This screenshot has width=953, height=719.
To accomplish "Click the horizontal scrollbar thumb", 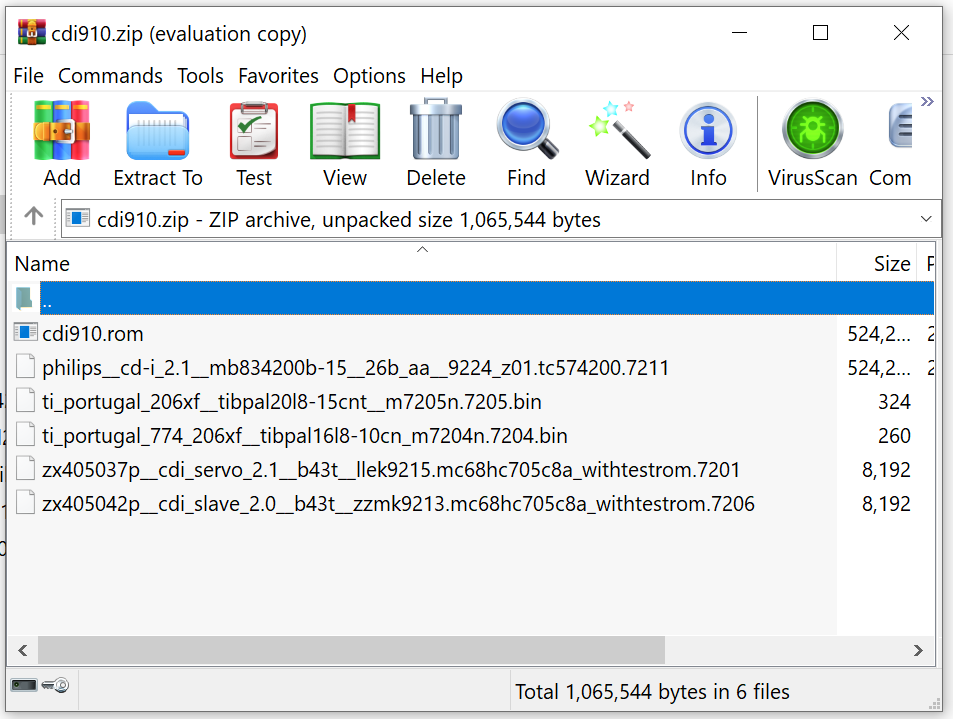I will [x=351, y=650].
